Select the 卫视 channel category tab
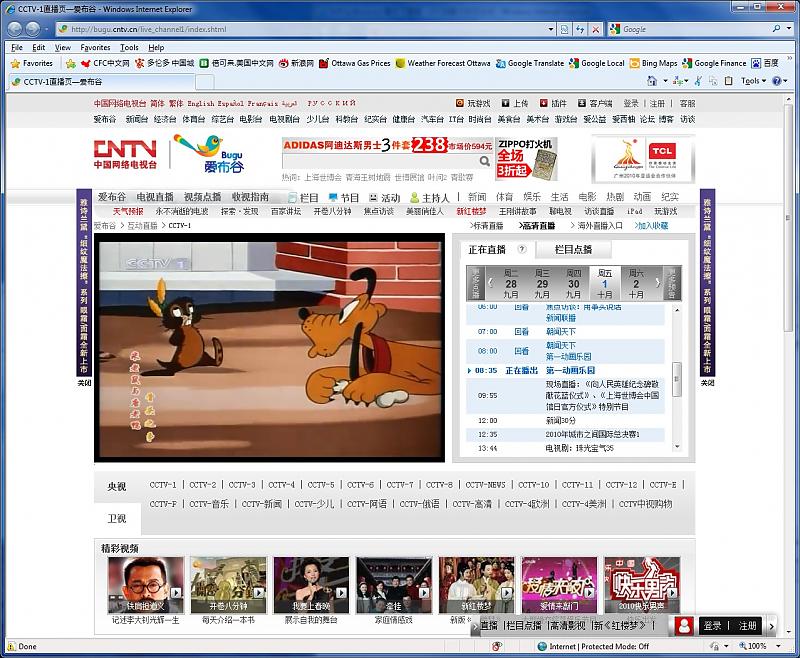800x658 pixels. pyautogui.click(x=117, y=519)
